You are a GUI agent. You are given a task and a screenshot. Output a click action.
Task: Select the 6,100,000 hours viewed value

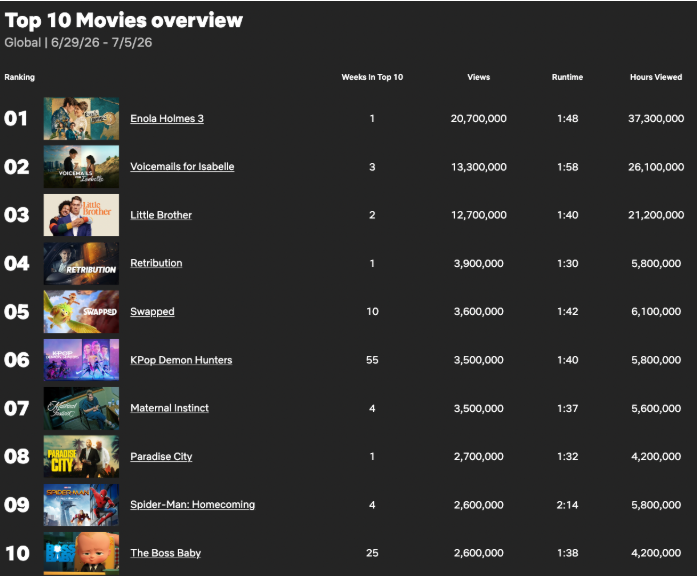pyautogui.click(x=656, y=312)
